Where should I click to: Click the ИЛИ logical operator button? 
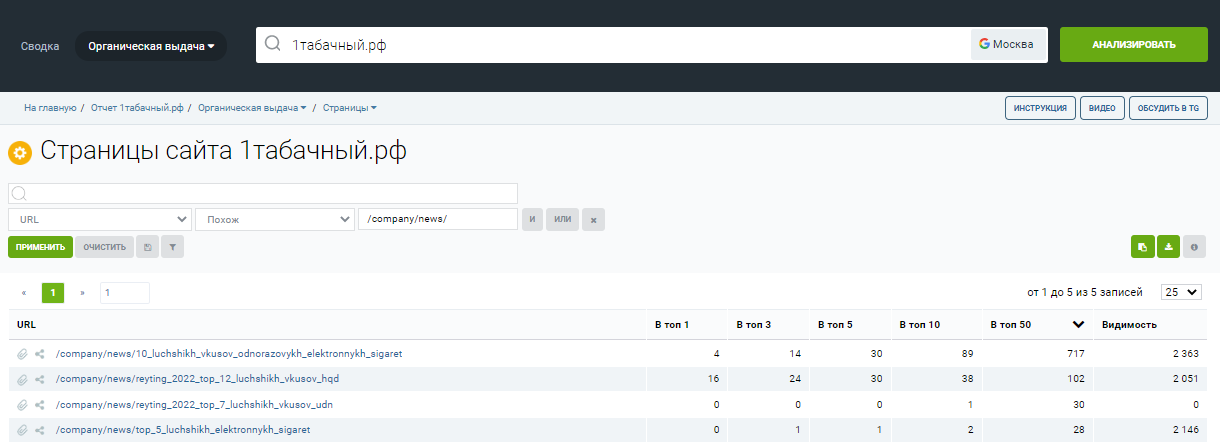click(x=562, y=219)
